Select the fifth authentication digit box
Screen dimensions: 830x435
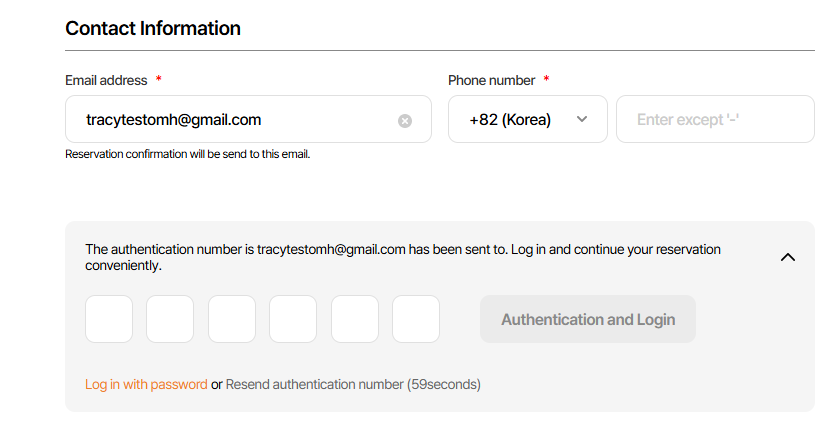point(355,319)
